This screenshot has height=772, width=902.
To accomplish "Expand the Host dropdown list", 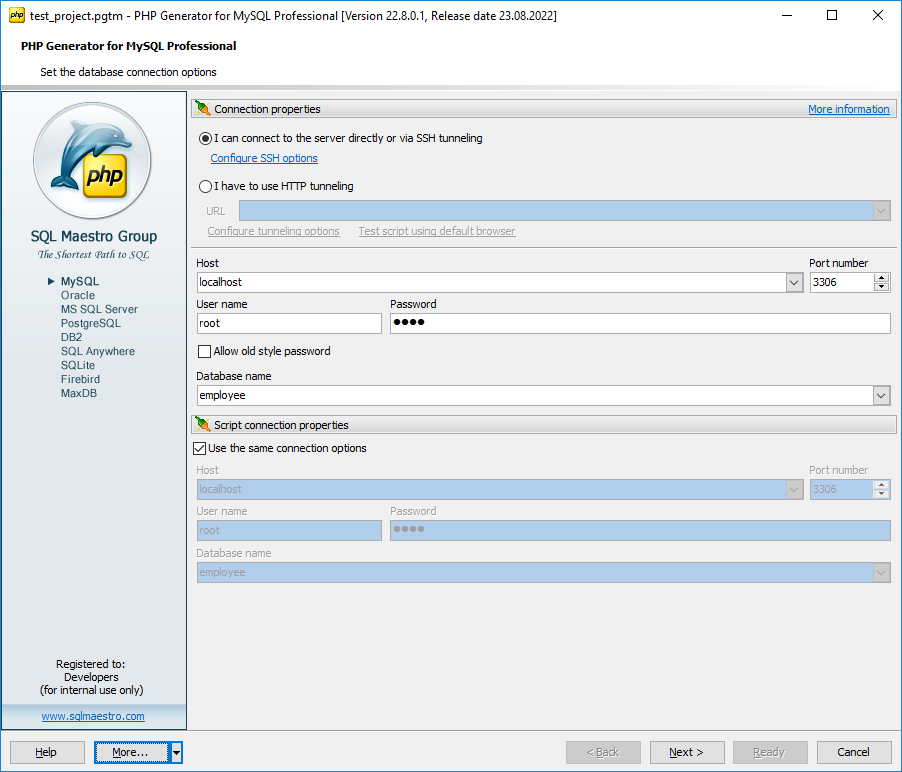I will tap(794, 283).
